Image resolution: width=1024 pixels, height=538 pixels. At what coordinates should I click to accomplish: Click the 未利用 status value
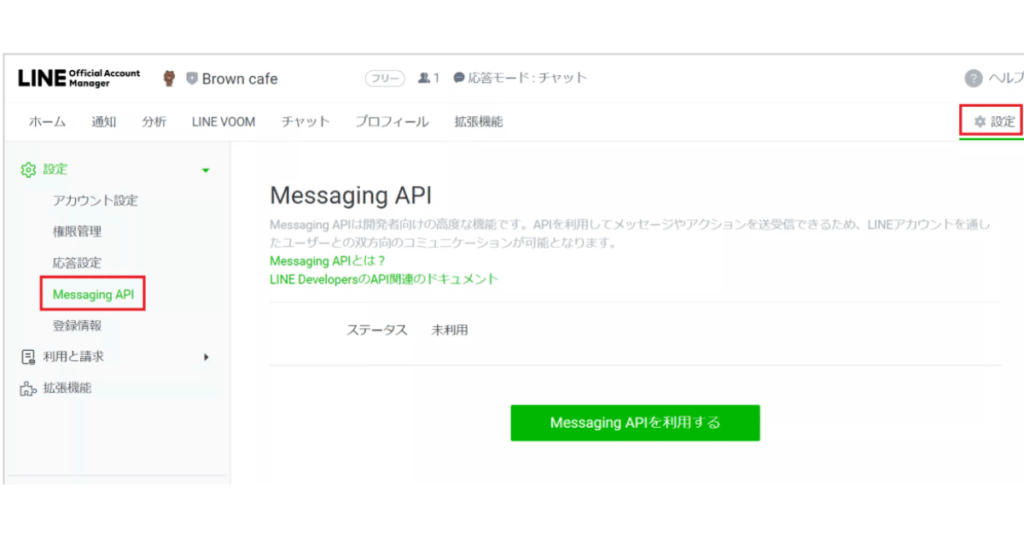pyautogui.click(x=450, y=330)
